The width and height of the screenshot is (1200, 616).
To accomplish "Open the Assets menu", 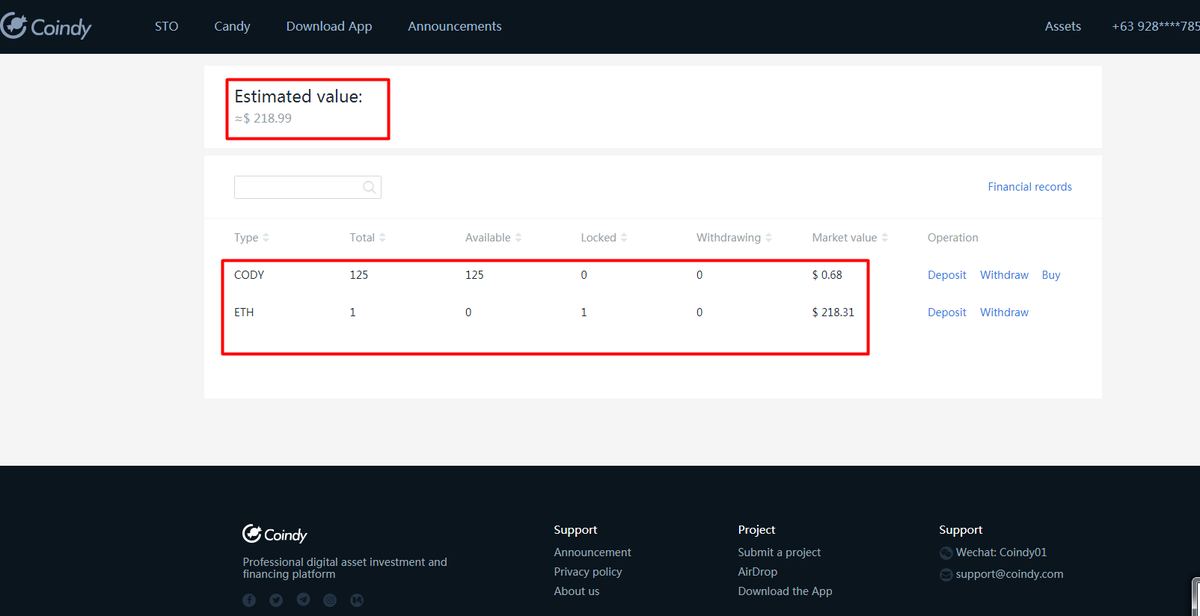I will point(1063,26).
